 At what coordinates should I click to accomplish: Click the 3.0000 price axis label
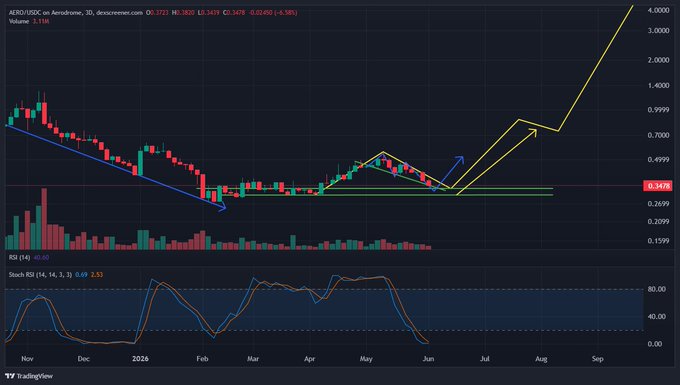(x=658, y=31)
